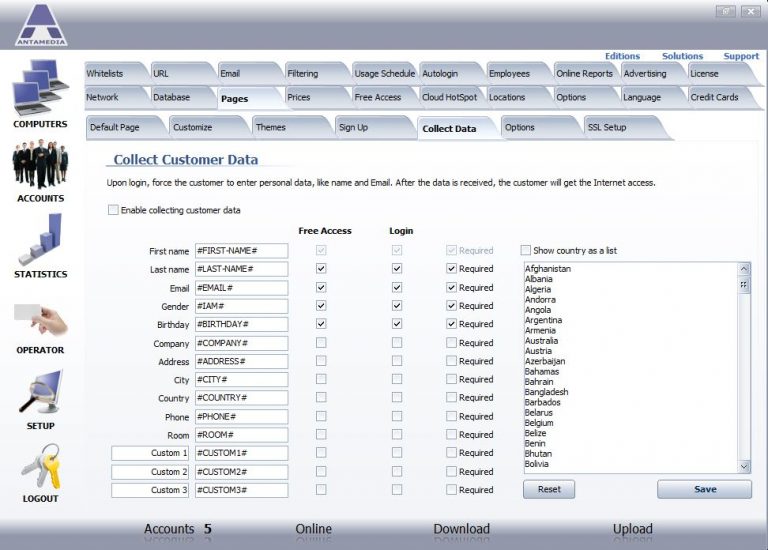The height and width of the screenshot is (550, 768).
Task: Switch to the Usage Schedule tab
Action: [384, 73]
